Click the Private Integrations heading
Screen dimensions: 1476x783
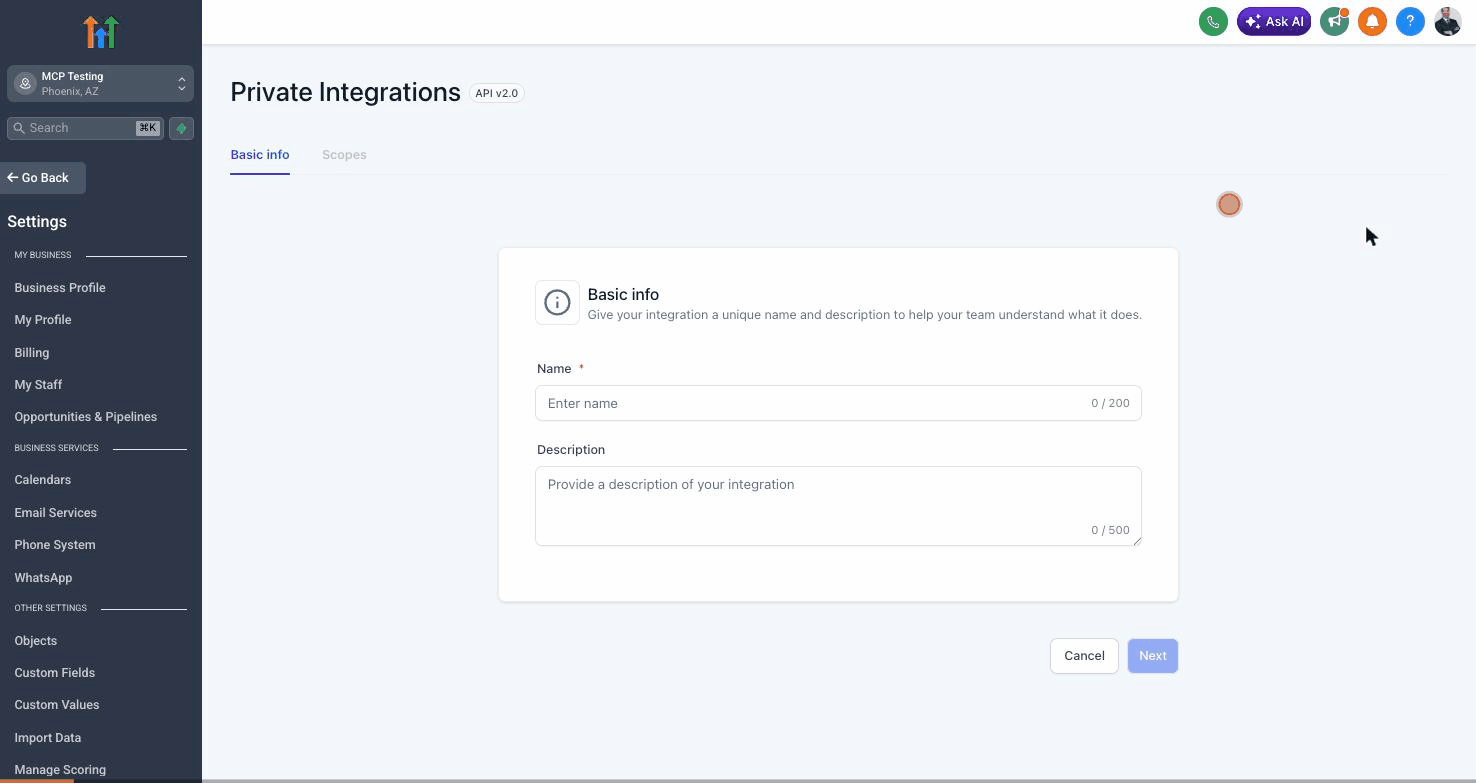(x=345, y=92)
